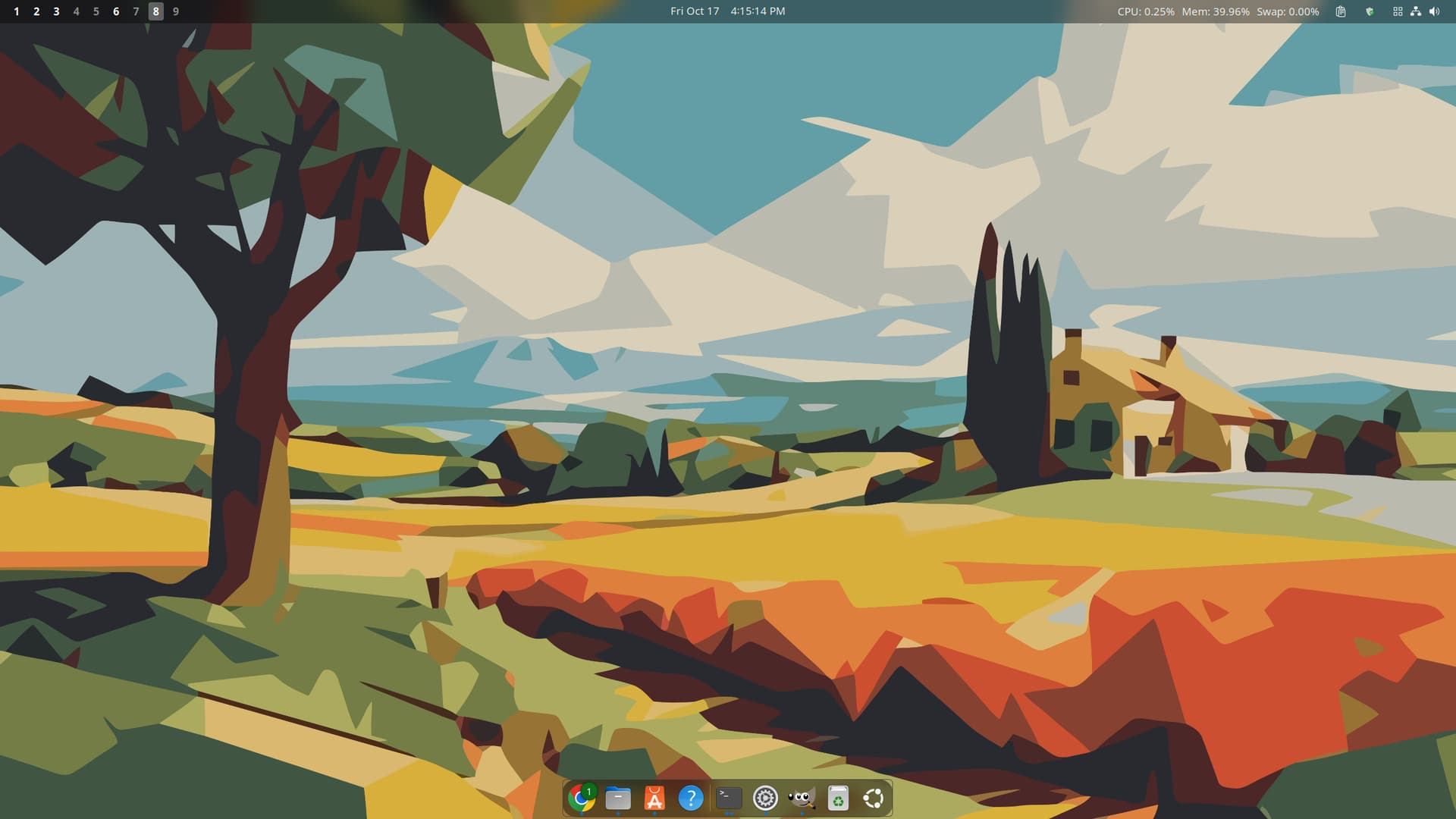Switch to workspace 3
The height and width of the screenshot is (819, 1456).
tap(56, 11)
